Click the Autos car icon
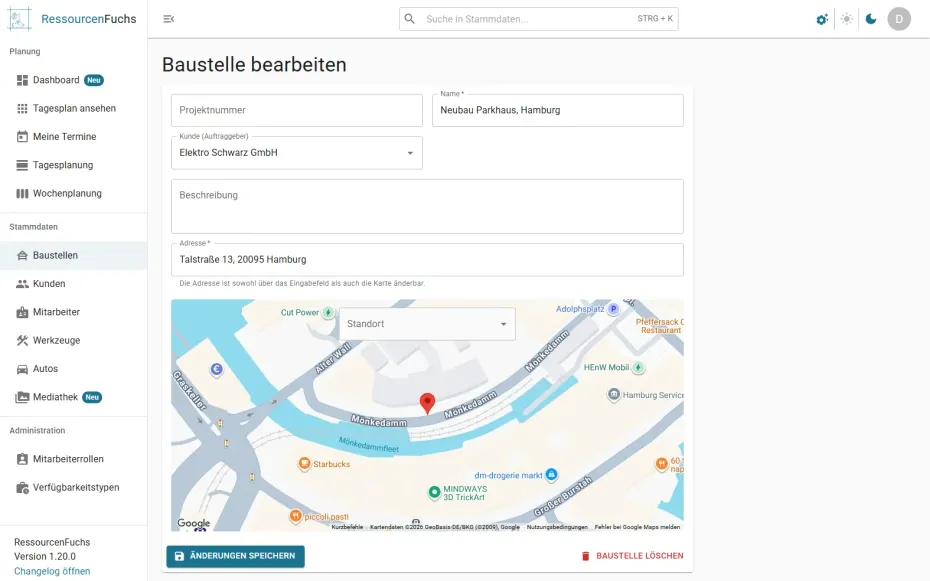 22,369
